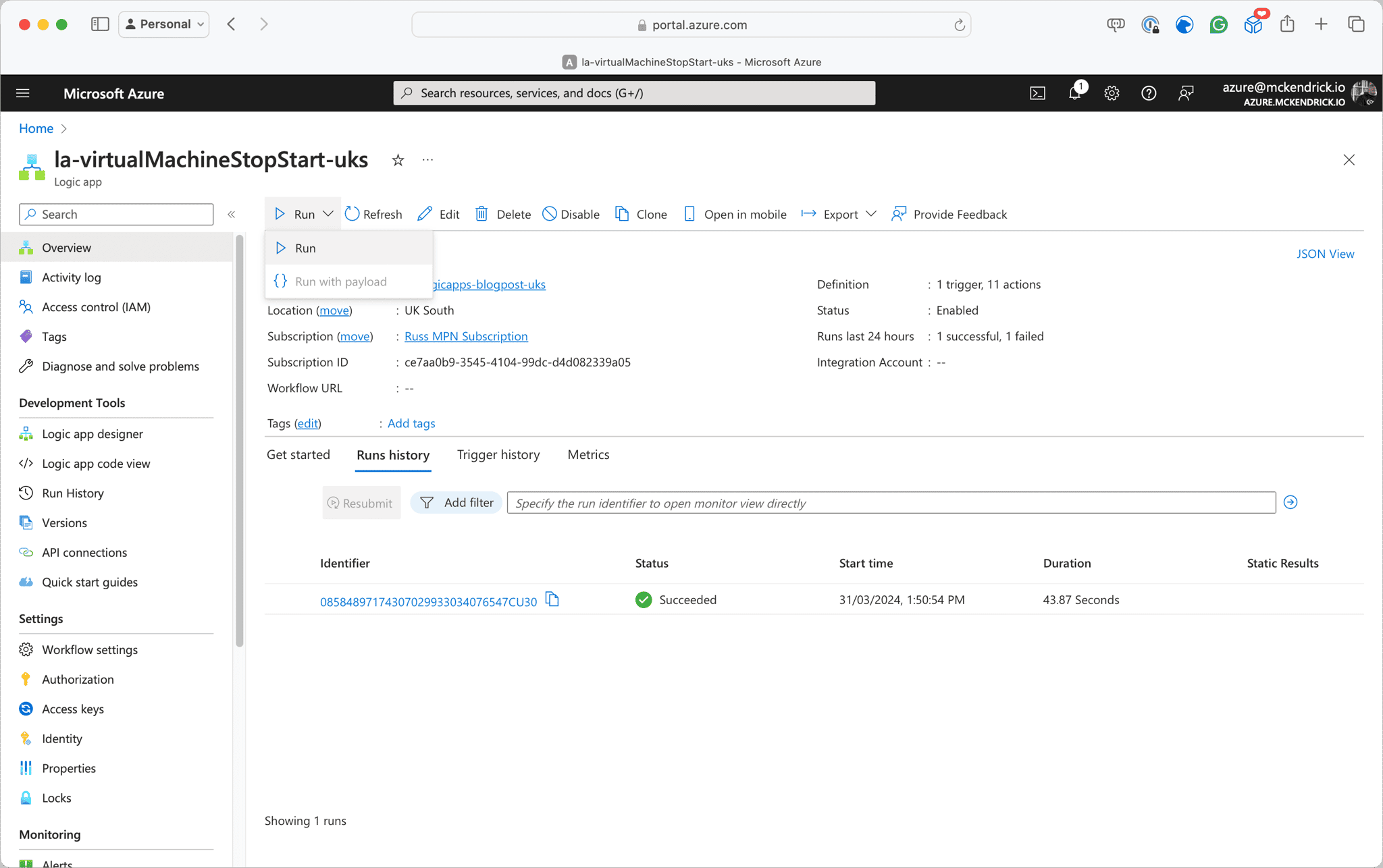Collapse the left sidebar menu
Image resolution: width=1383 pixels, height=868 pixels.
click(231, 214)
